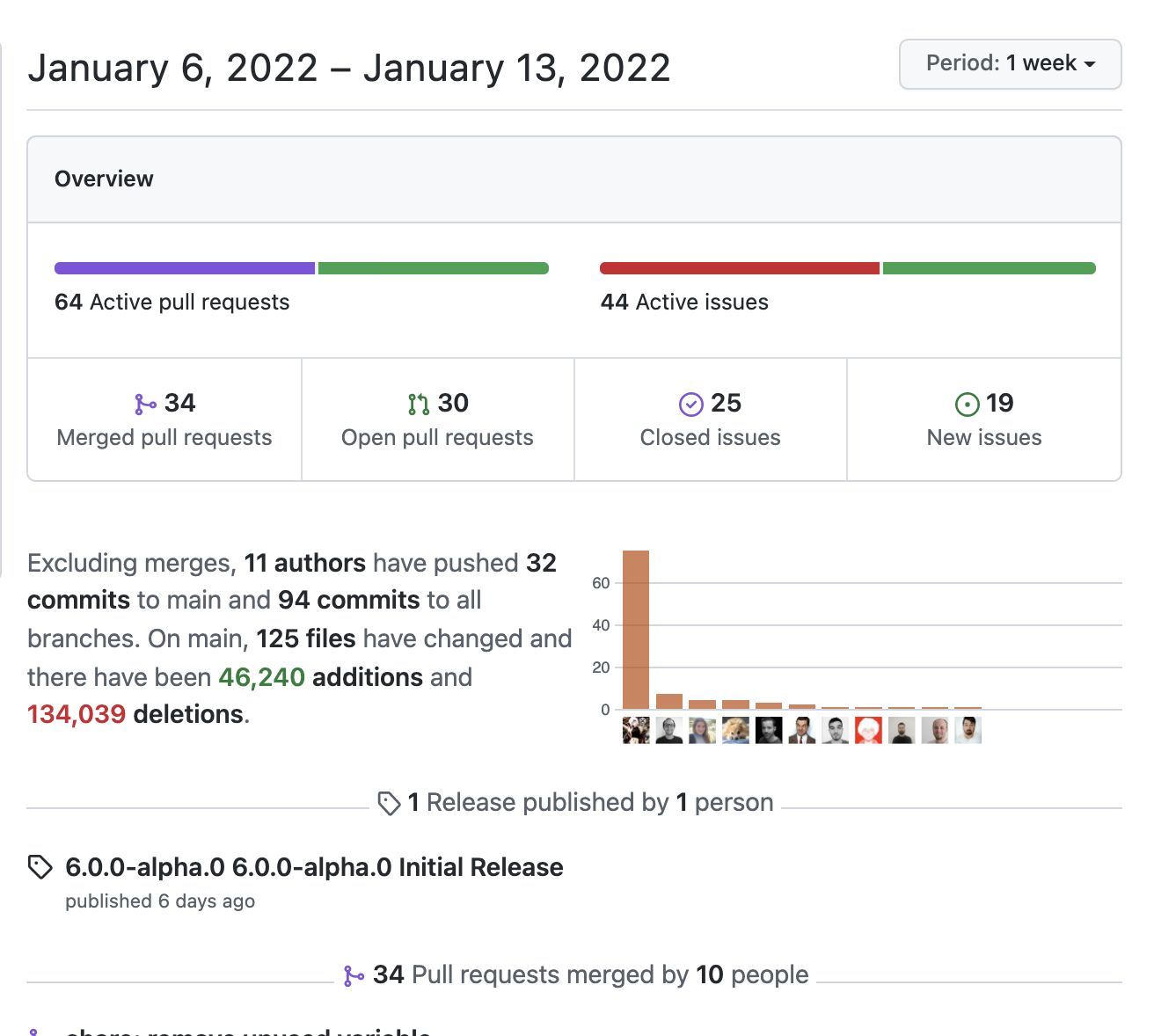Click the tag icon beside "1 Release published"
1154x1036 pixels.
click(390, 802)
